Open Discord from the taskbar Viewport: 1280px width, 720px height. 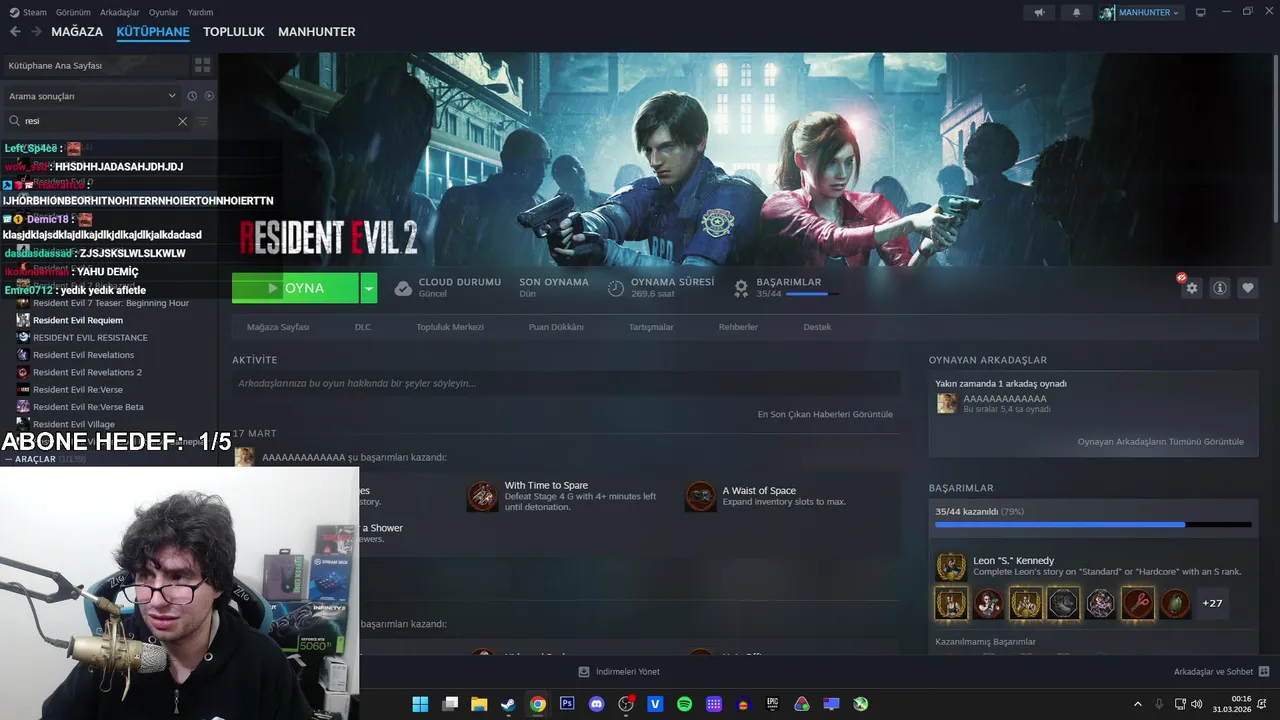(x=597, y=704)
